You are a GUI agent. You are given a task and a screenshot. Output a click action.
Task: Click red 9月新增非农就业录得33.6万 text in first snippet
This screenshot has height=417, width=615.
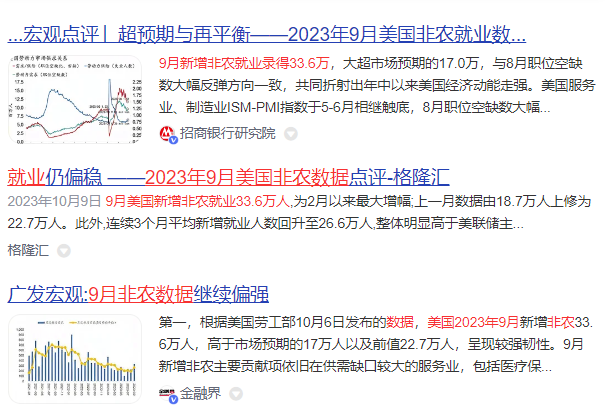coord(232,62)
